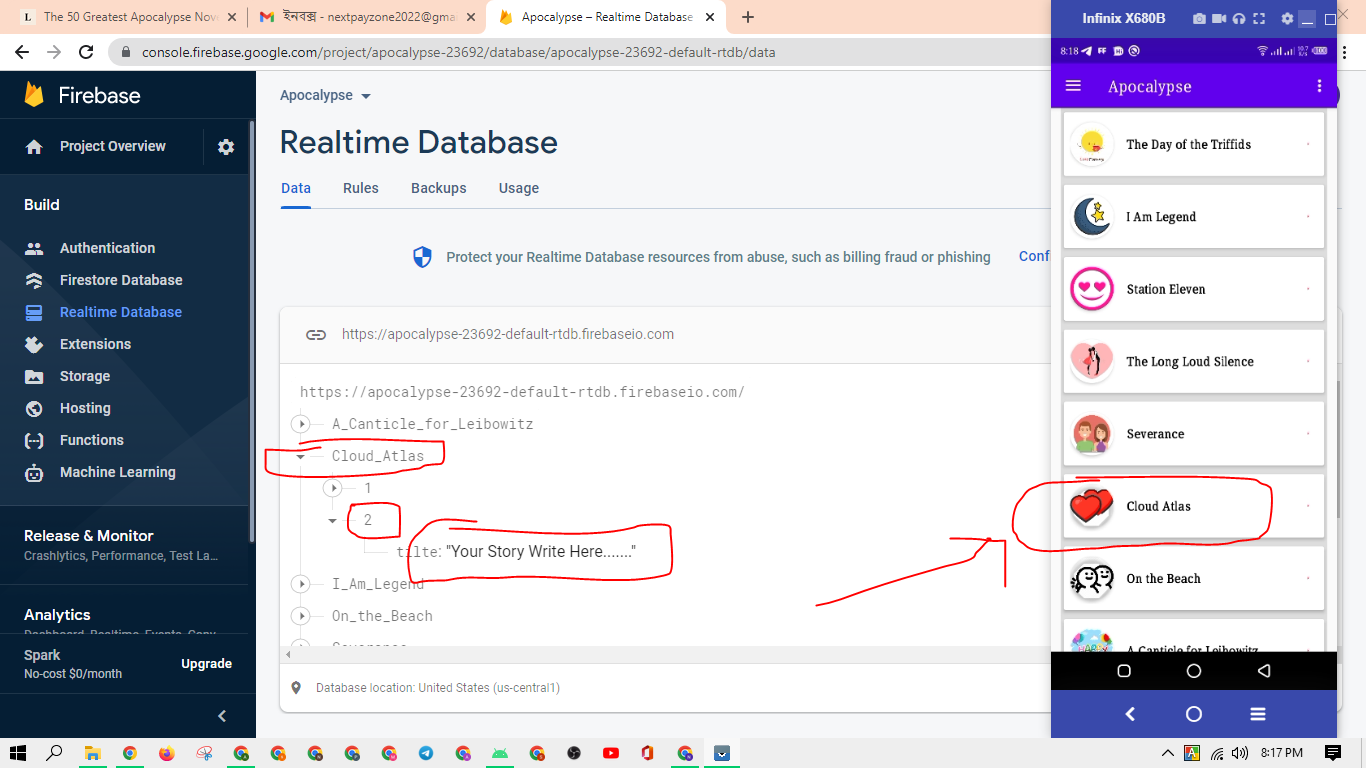Open the Cloud Atlas story card
Image resolution: width=1366 pixels, height=768 pixels.
point(1193,506)
